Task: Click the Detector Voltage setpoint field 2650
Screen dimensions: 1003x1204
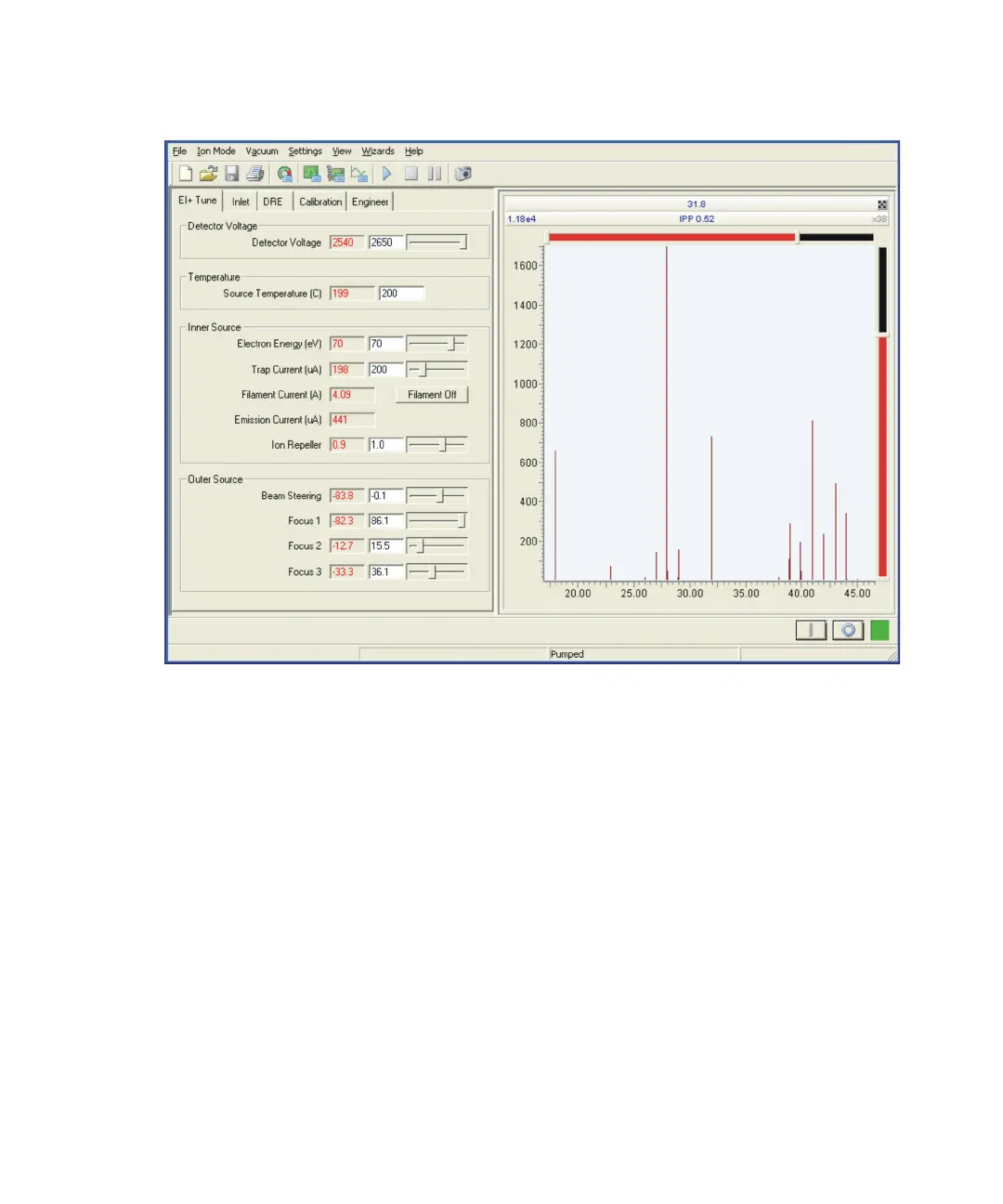Action: [386, 242]
